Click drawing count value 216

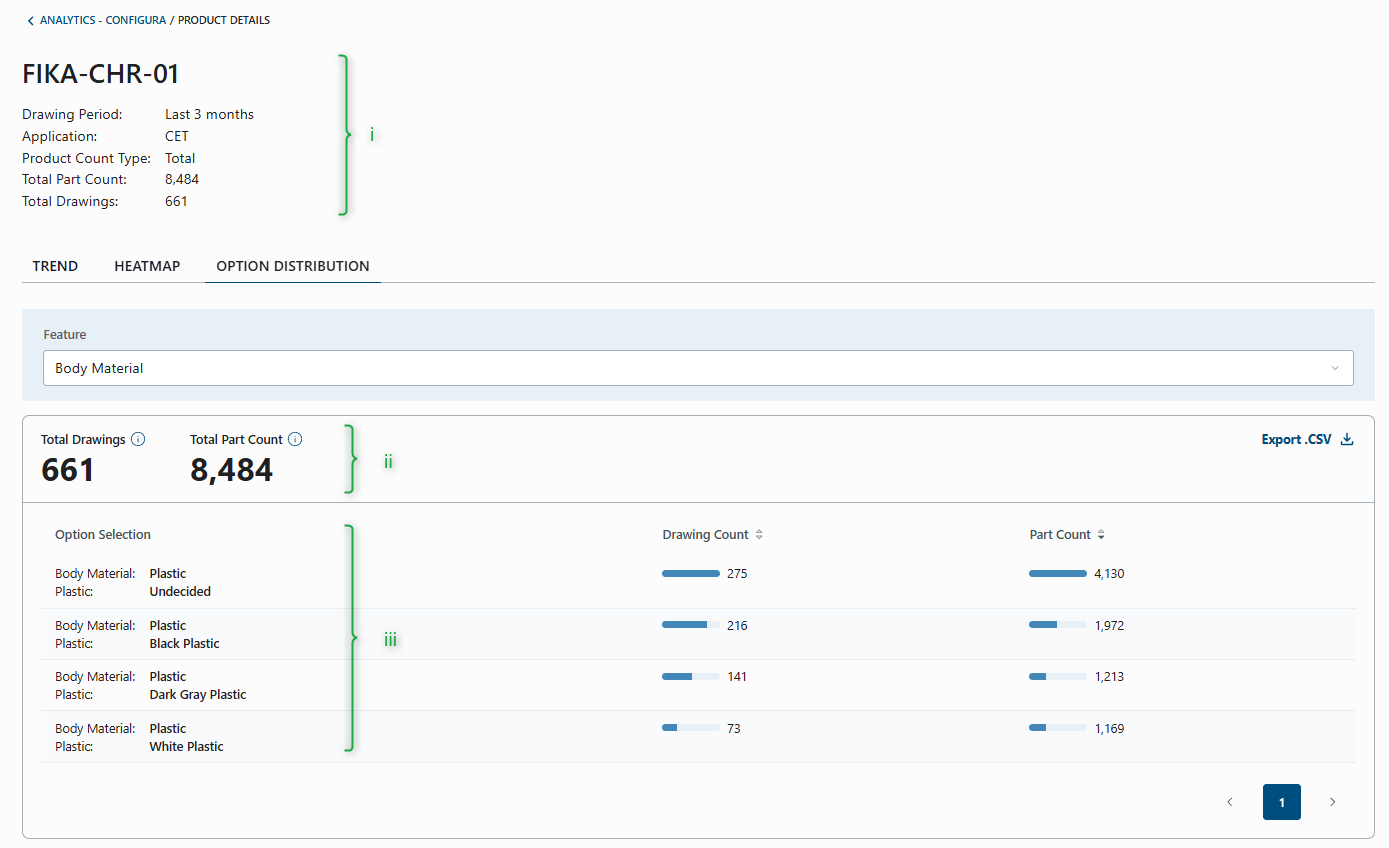tap(737, 626)
